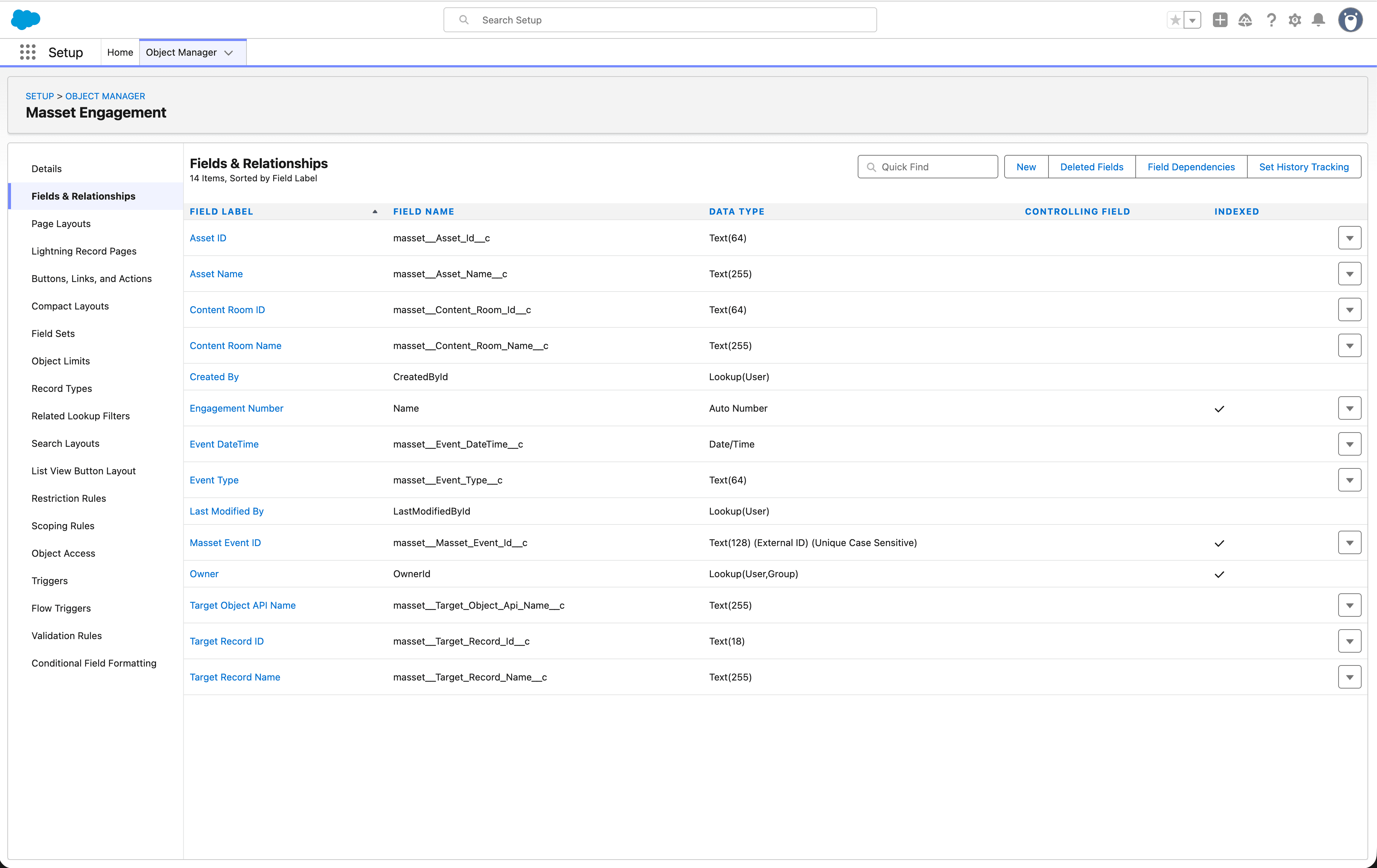This screenshot has height=868, width=1377.
Task: Open the Asset ID field link
Action: coord(208,238)
